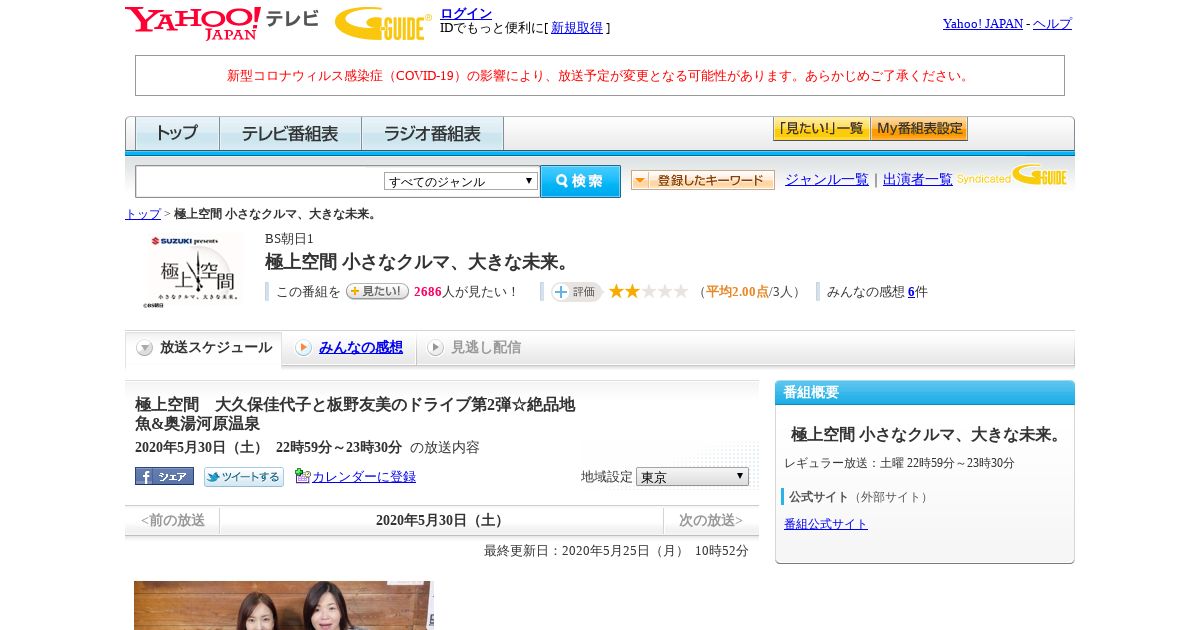This screenshot has width=1200, height=630.
Task: Click the 評価 plus rating button
Action: (576, 291)
